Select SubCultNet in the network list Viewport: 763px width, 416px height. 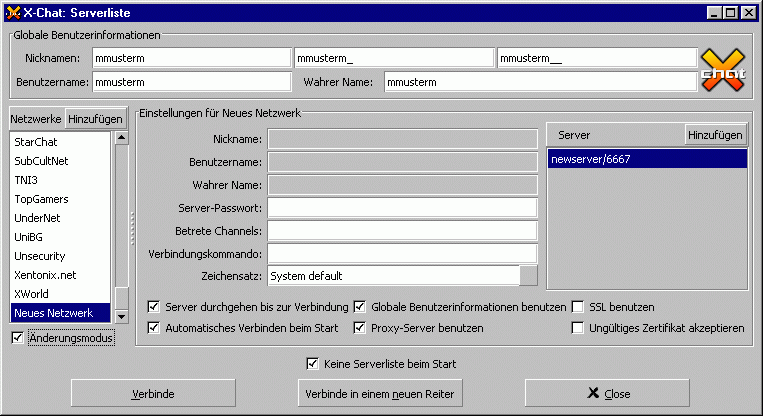(x=60, y=161)
